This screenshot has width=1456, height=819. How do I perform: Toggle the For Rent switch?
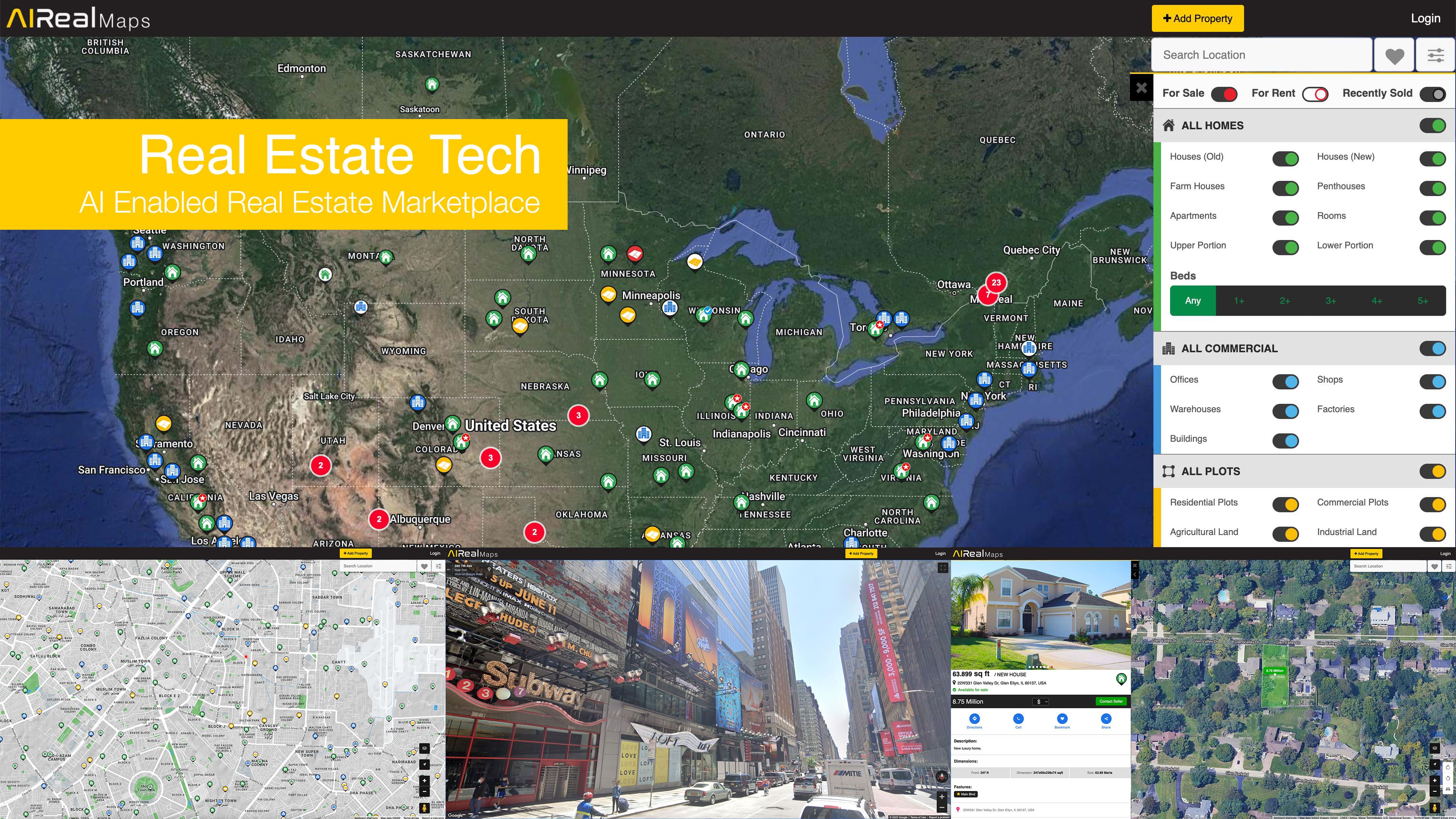click(1315, 94)
